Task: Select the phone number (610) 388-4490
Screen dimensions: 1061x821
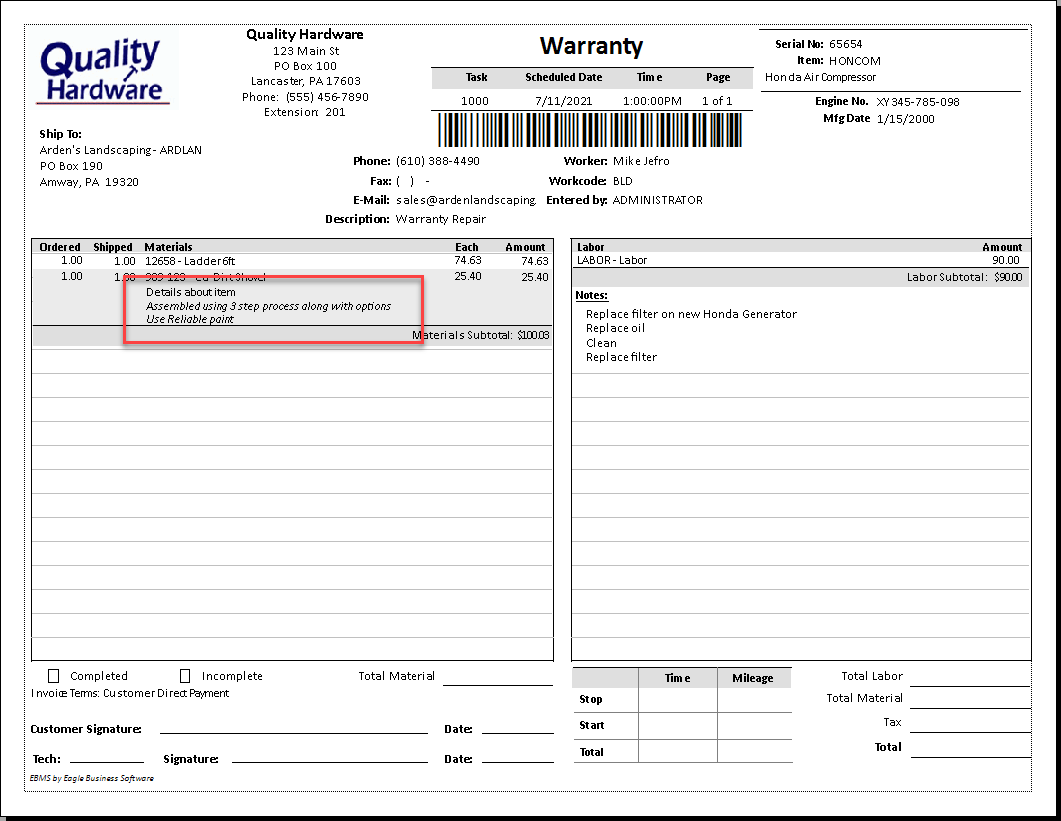Action: (438, 161)
